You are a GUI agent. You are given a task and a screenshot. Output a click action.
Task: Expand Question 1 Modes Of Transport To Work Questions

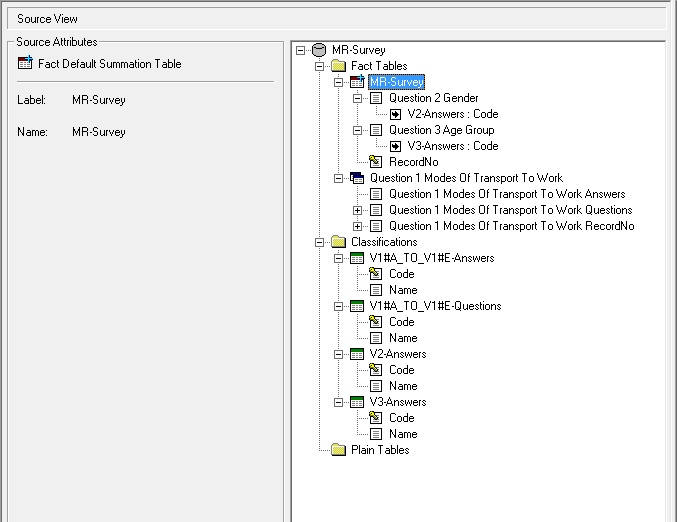pos(358,210)
